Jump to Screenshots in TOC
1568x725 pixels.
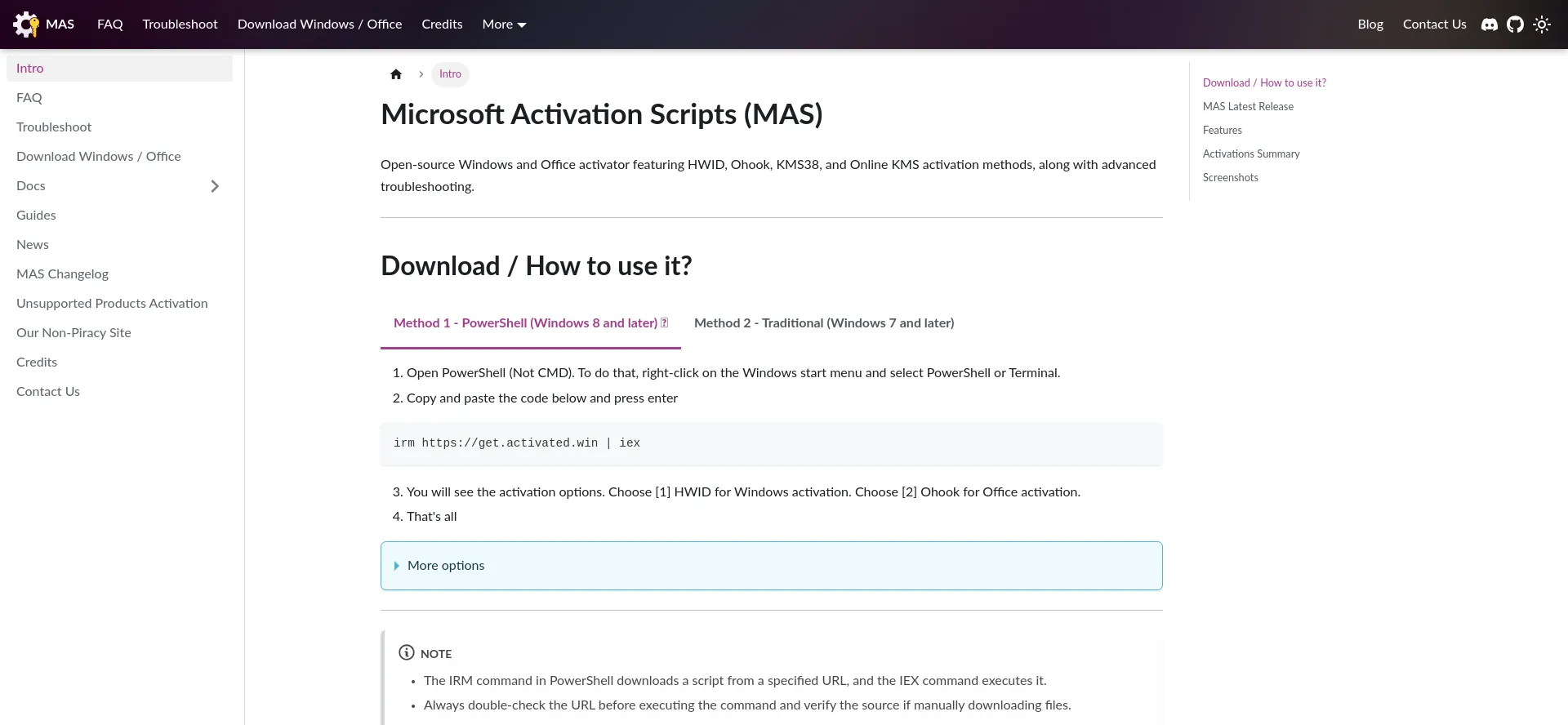pyautogui.click(x=1231, y=178)
